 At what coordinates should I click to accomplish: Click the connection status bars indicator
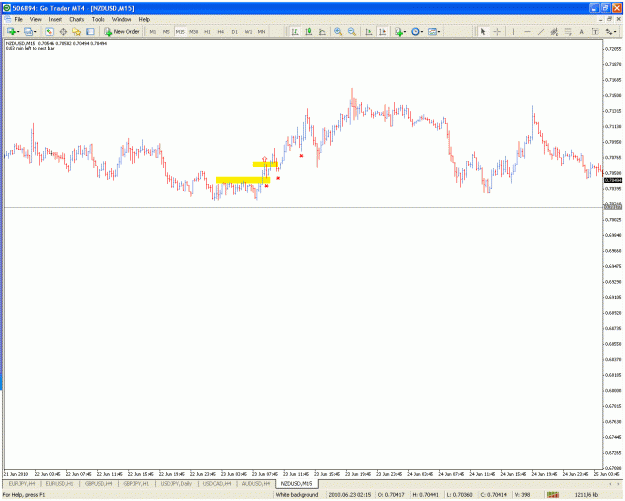tap(553, 495)
